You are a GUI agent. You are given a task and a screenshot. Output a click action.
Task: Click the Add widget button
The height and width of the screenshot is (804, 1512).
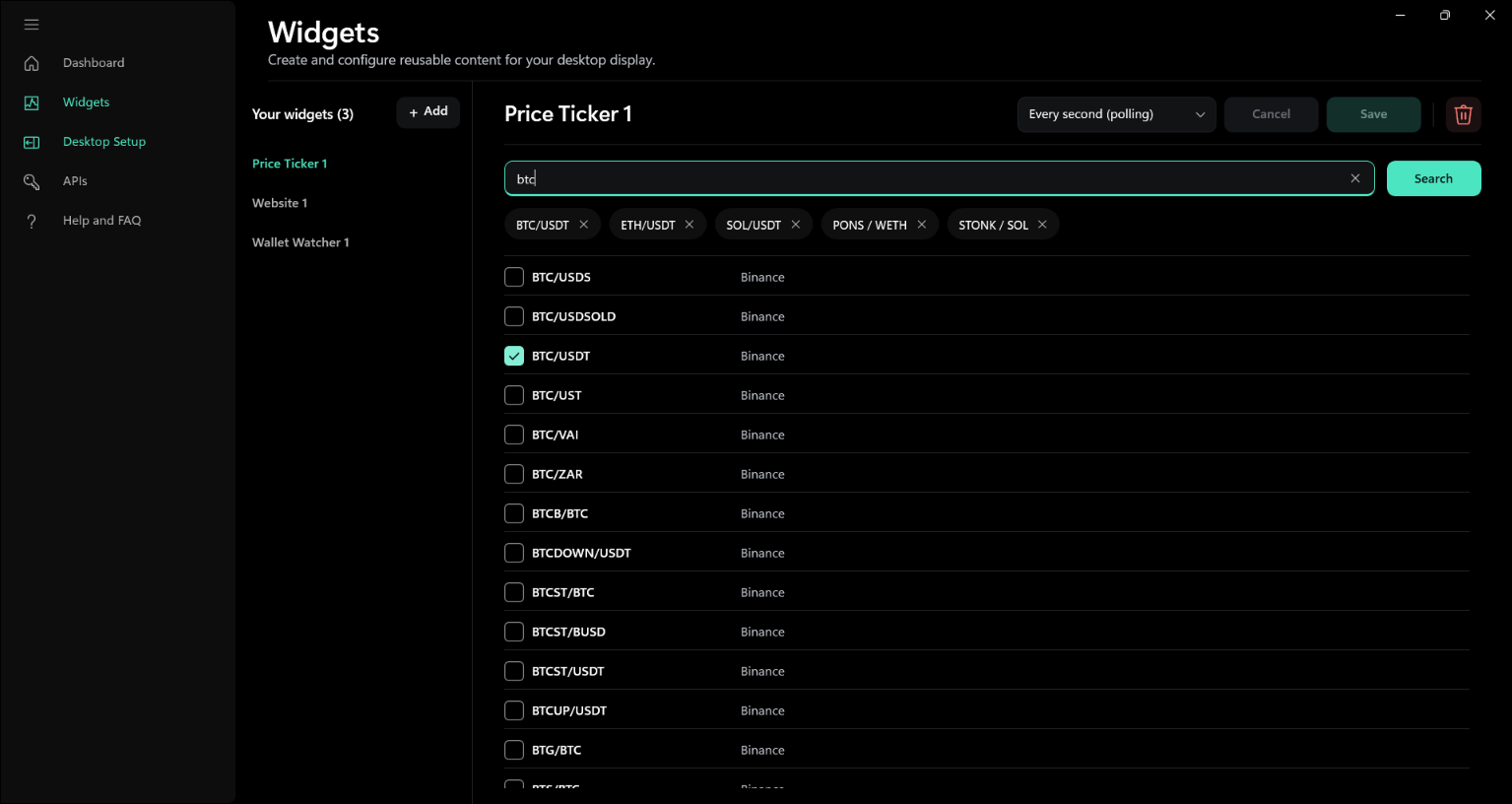(428, 112)
